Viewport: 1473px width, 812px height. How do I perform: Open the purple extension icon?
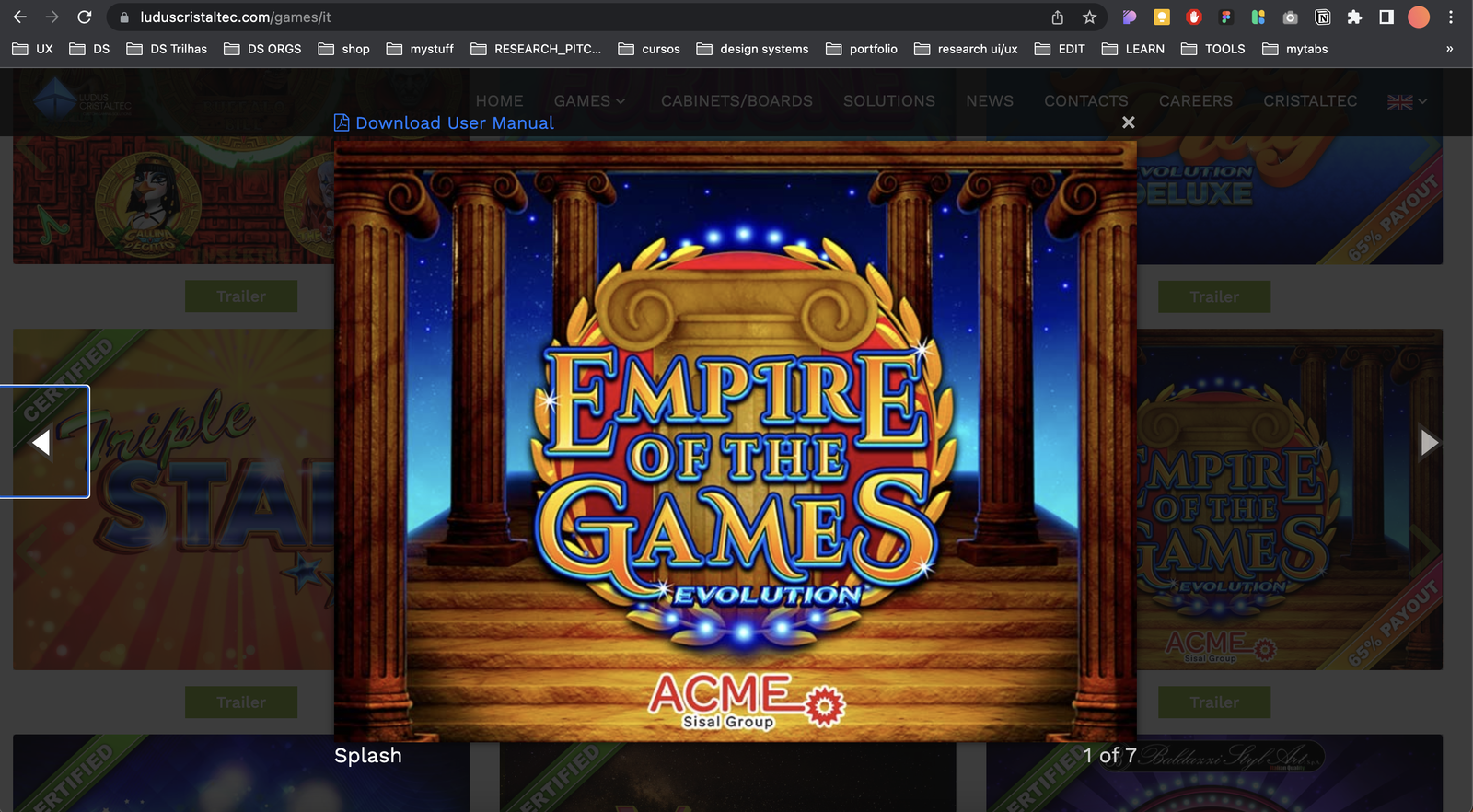[x=1130, y=17]
